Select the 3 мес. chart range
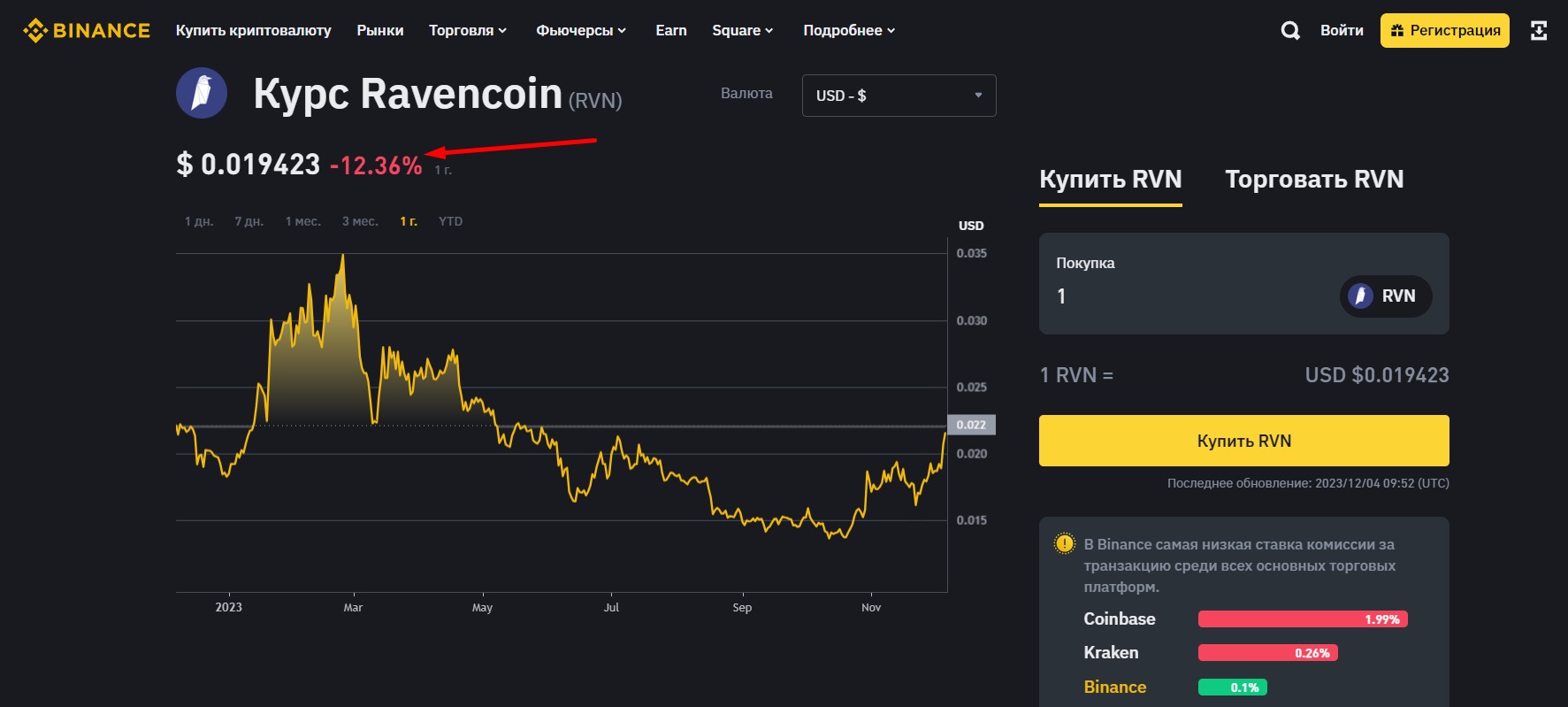 tap(360, 221)
